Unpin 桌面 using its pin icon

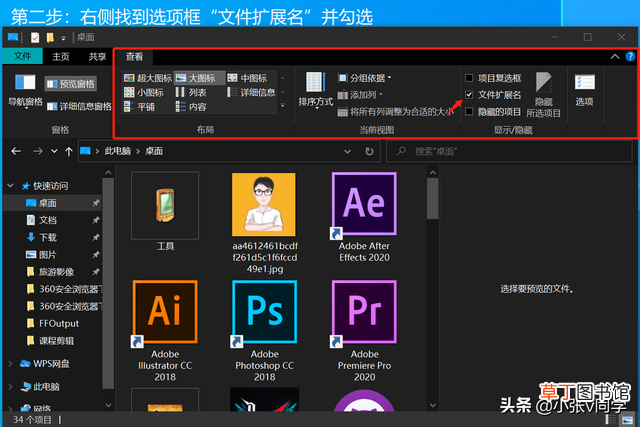96,203
